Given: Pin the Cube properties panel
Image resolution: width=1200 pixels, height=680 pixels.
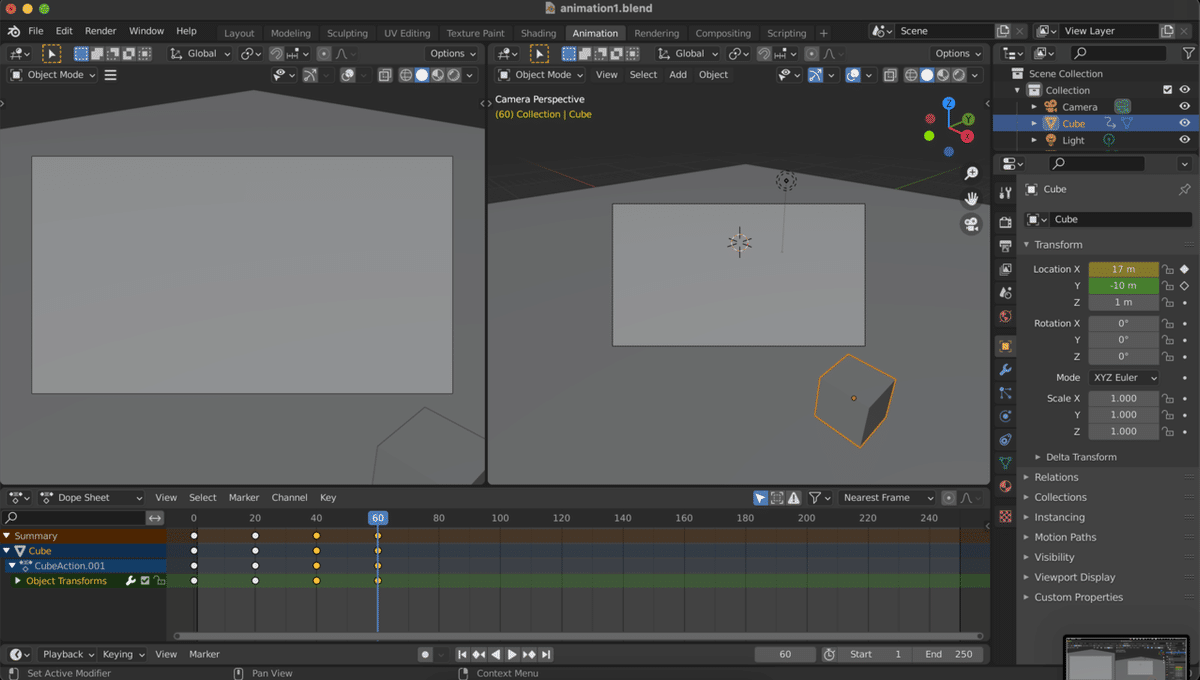Looking at the screenshot, I should 1184,189.
